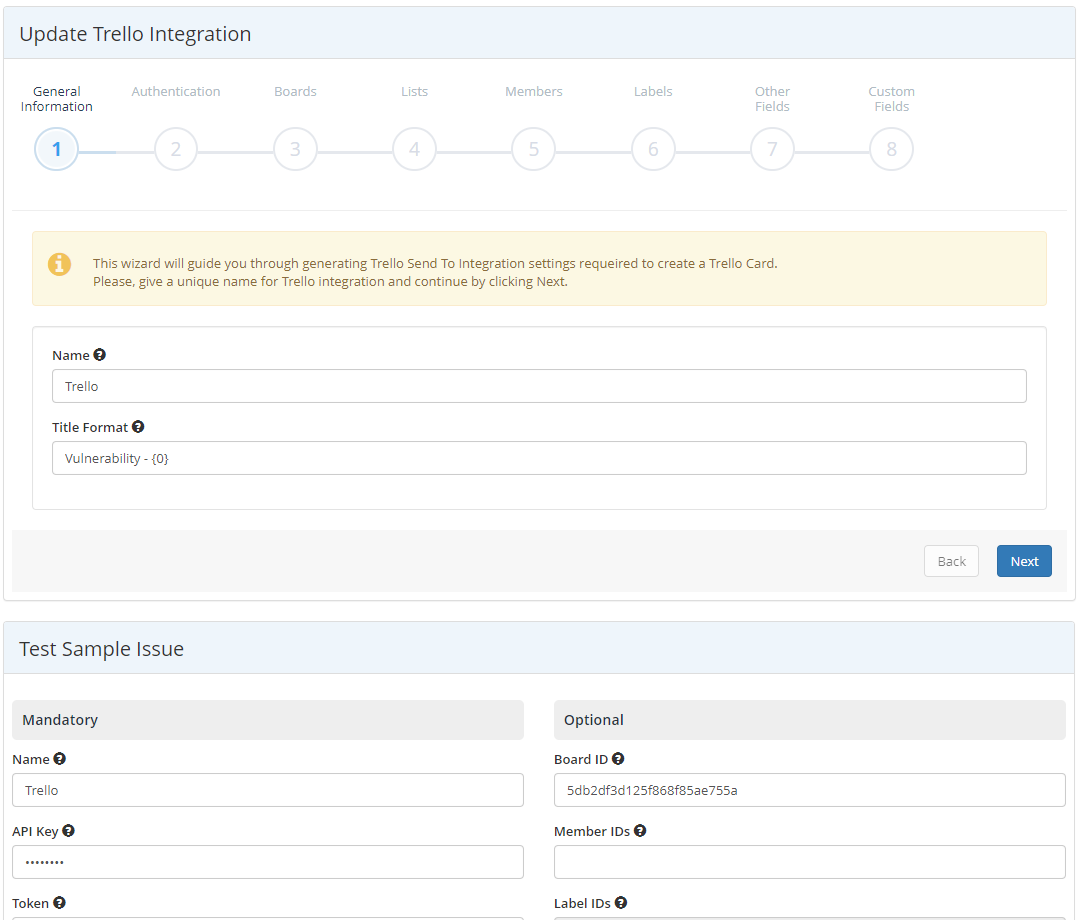
Task: Go to step 2 Authentication
Action: 176,150
